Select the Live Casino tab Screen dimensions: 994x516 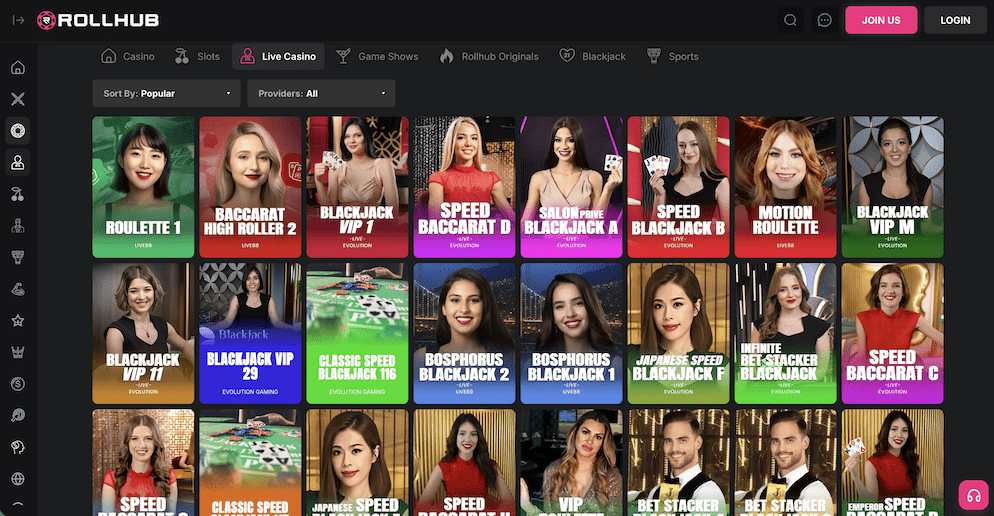coord(278,56)
